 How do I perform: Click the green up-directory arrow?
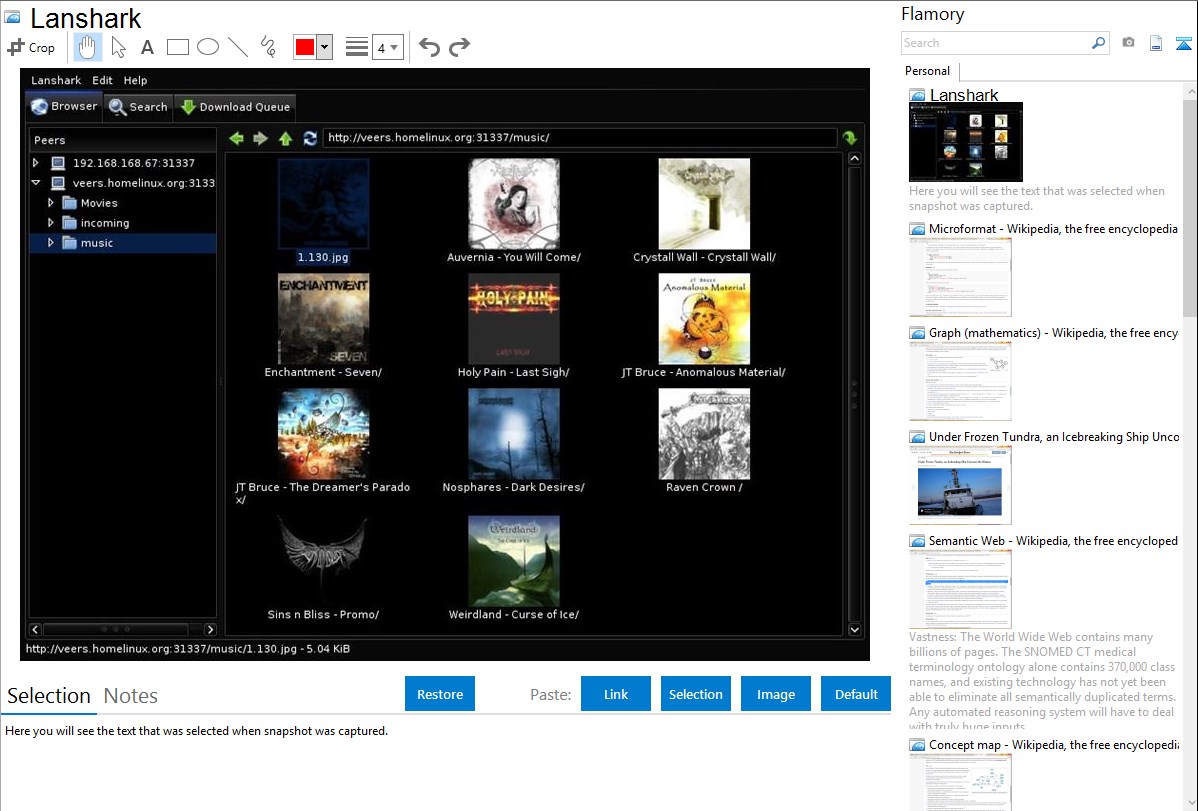point(286,138)
